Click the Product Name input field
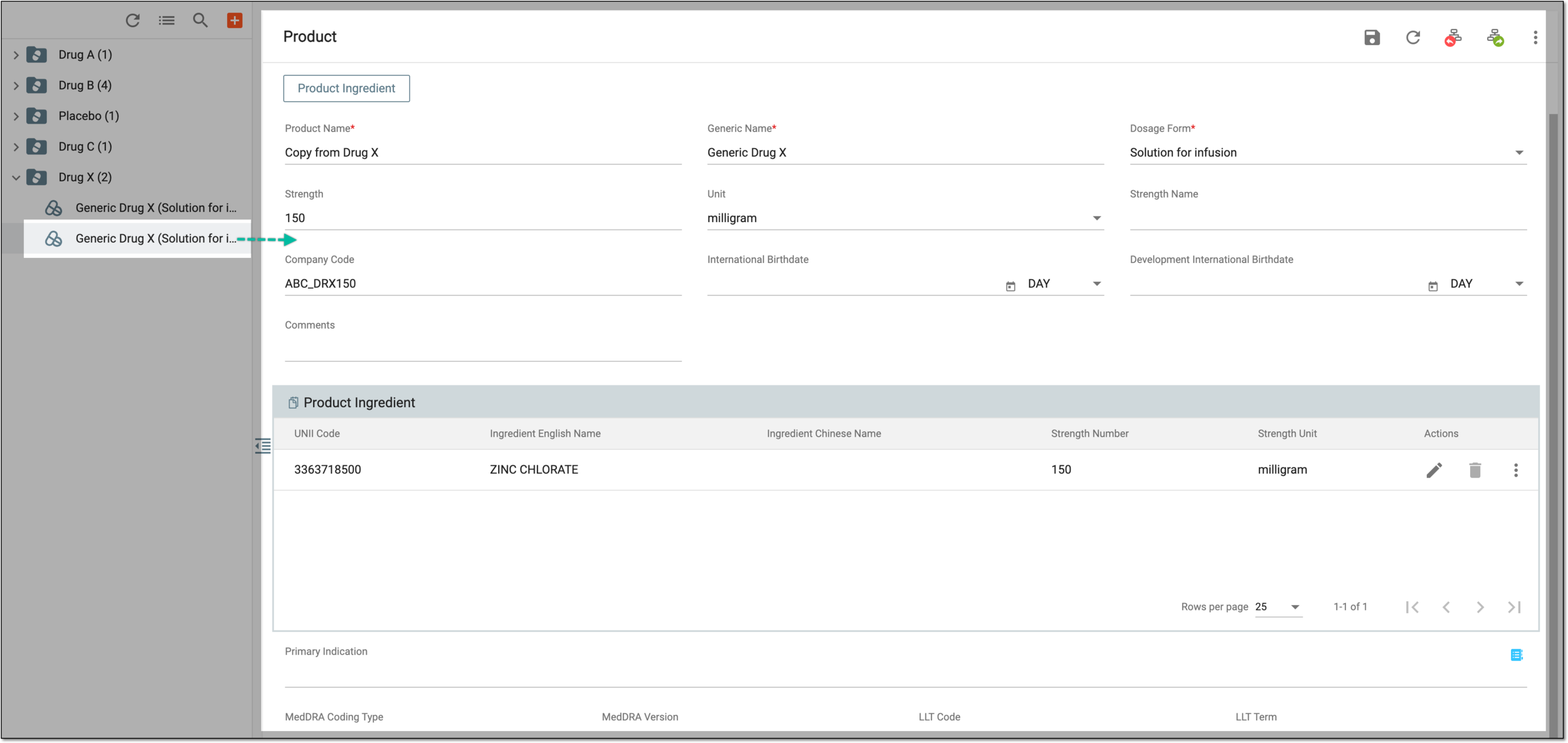 click(483, 152)
